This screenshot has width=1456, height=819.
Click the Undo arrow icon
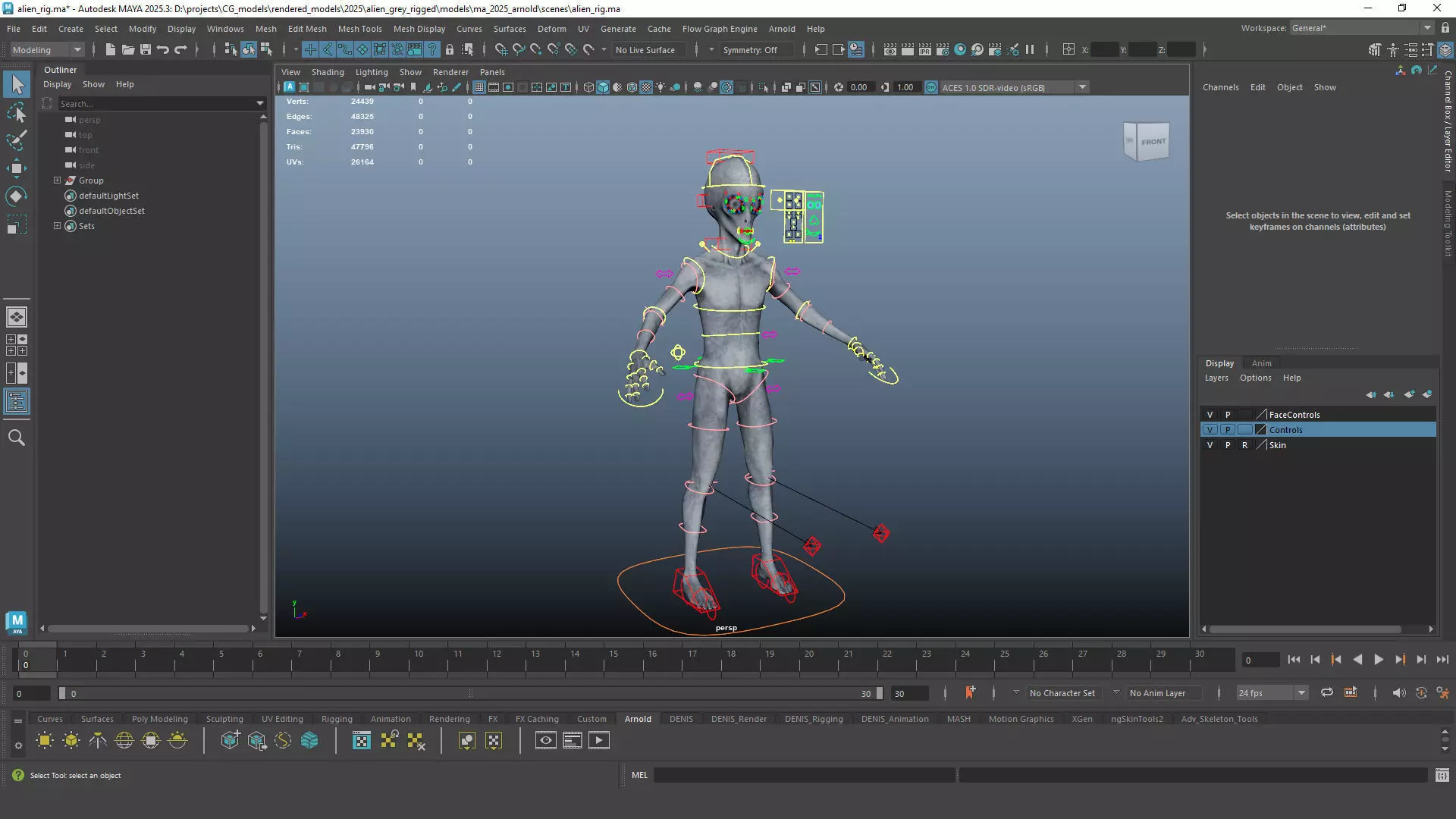[163, 50]
